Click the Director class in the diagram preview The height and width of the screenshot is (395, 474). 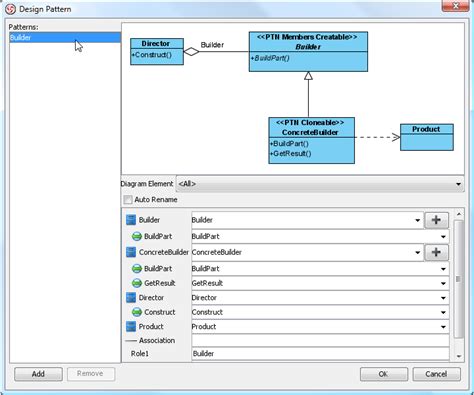click(157, 52)
